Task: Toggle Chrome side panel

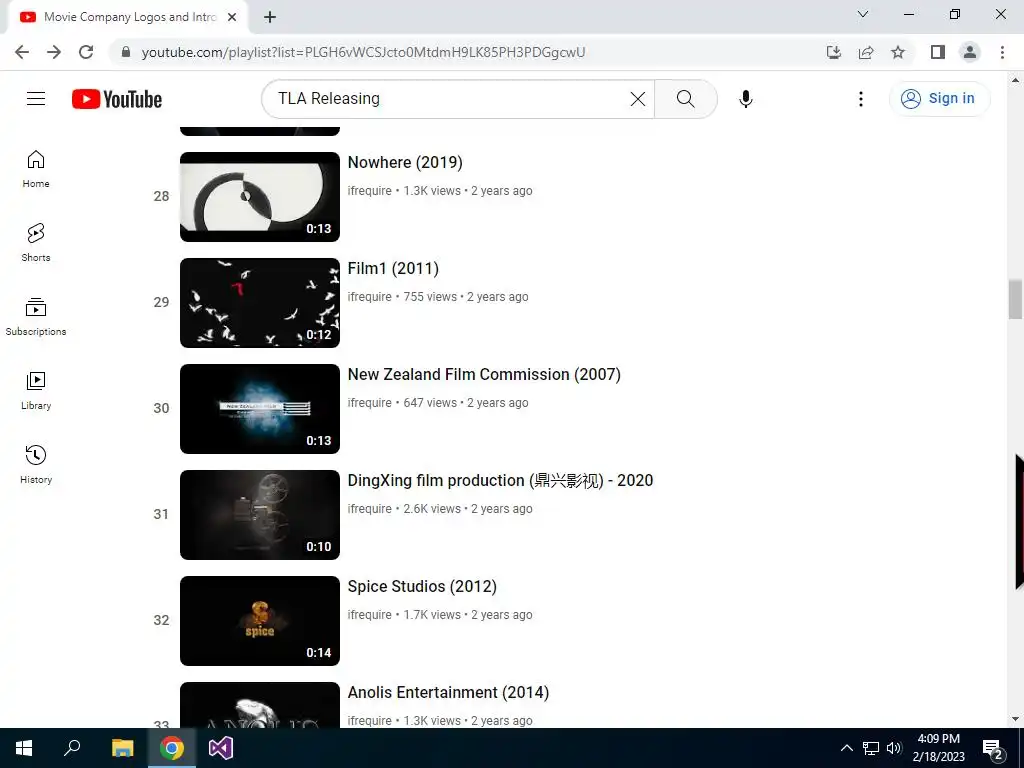Action: click(938, 52)
